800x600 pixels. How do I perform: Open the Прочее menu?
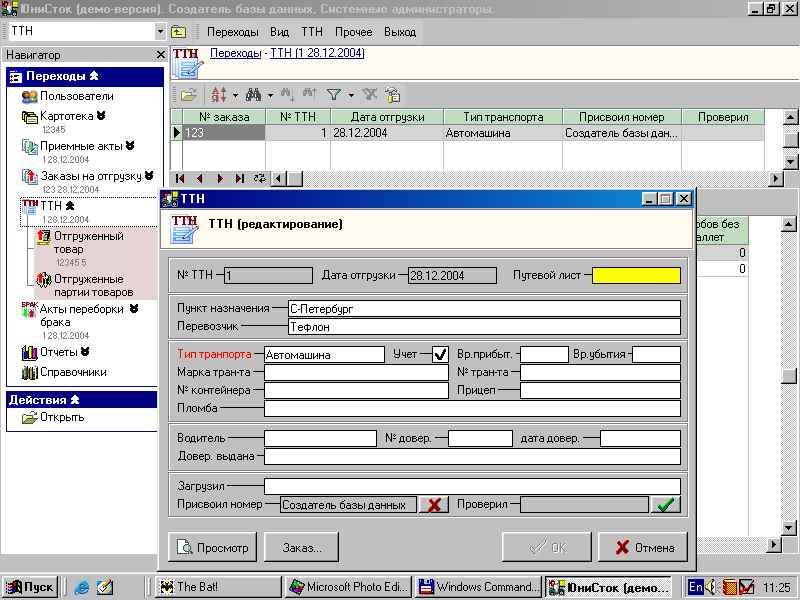tap(353, 32)
